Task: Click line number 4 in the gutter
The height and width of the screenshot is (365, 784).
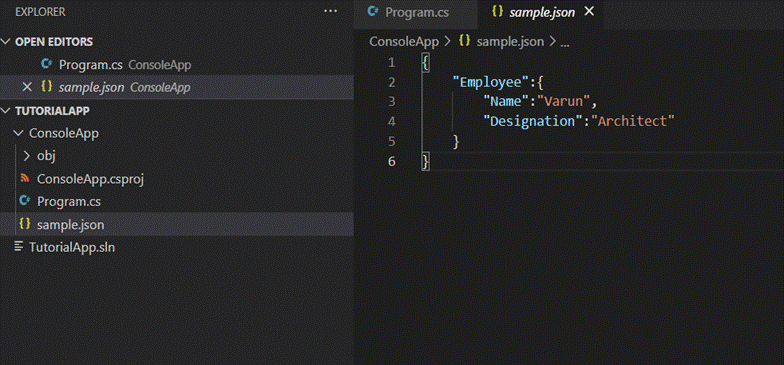Action: (x=391, y=122)
